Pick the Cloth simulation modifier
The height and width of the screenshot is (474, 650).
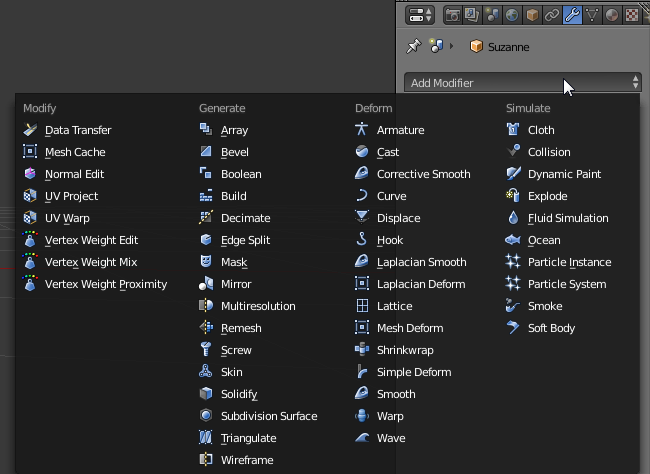pos(541,130)
